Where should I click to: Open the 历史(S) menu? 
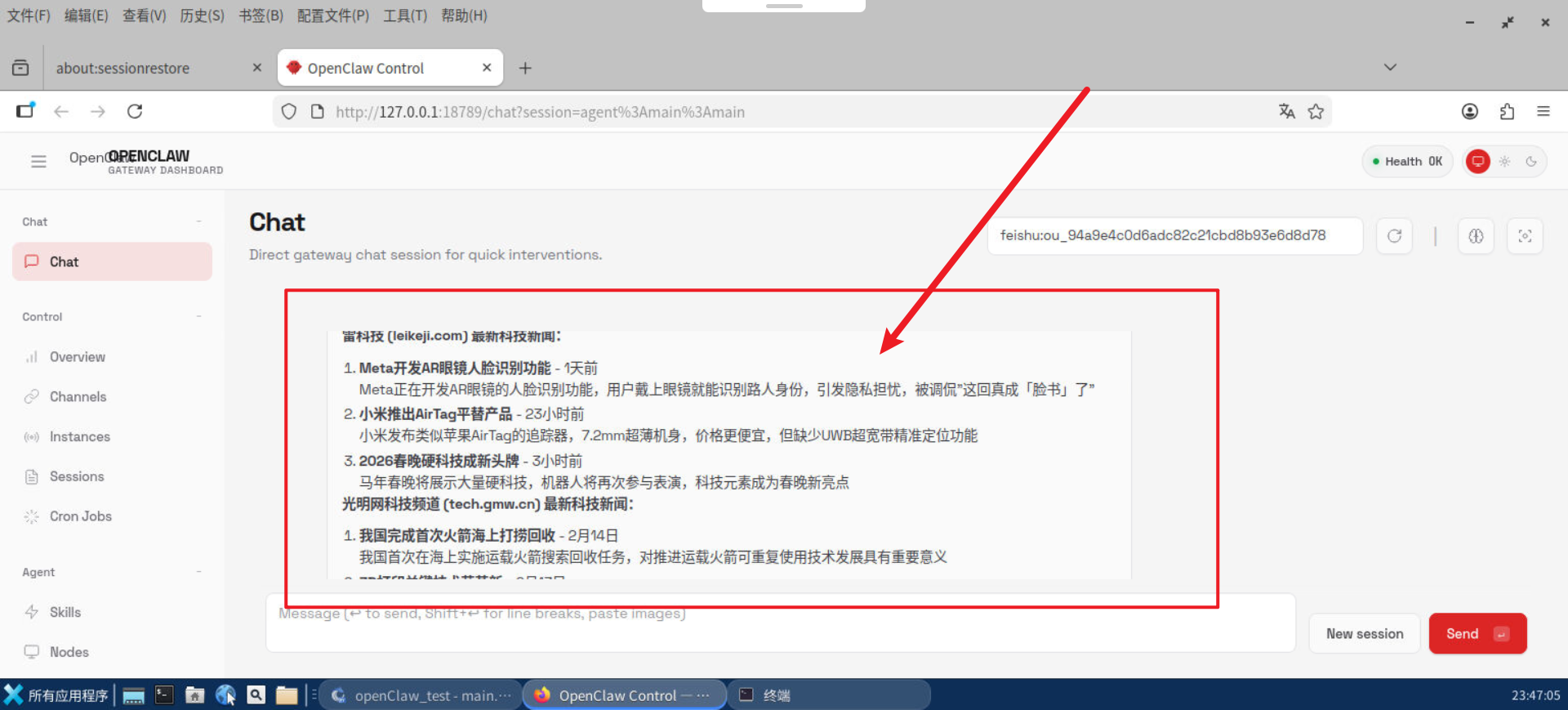point(203,16)
